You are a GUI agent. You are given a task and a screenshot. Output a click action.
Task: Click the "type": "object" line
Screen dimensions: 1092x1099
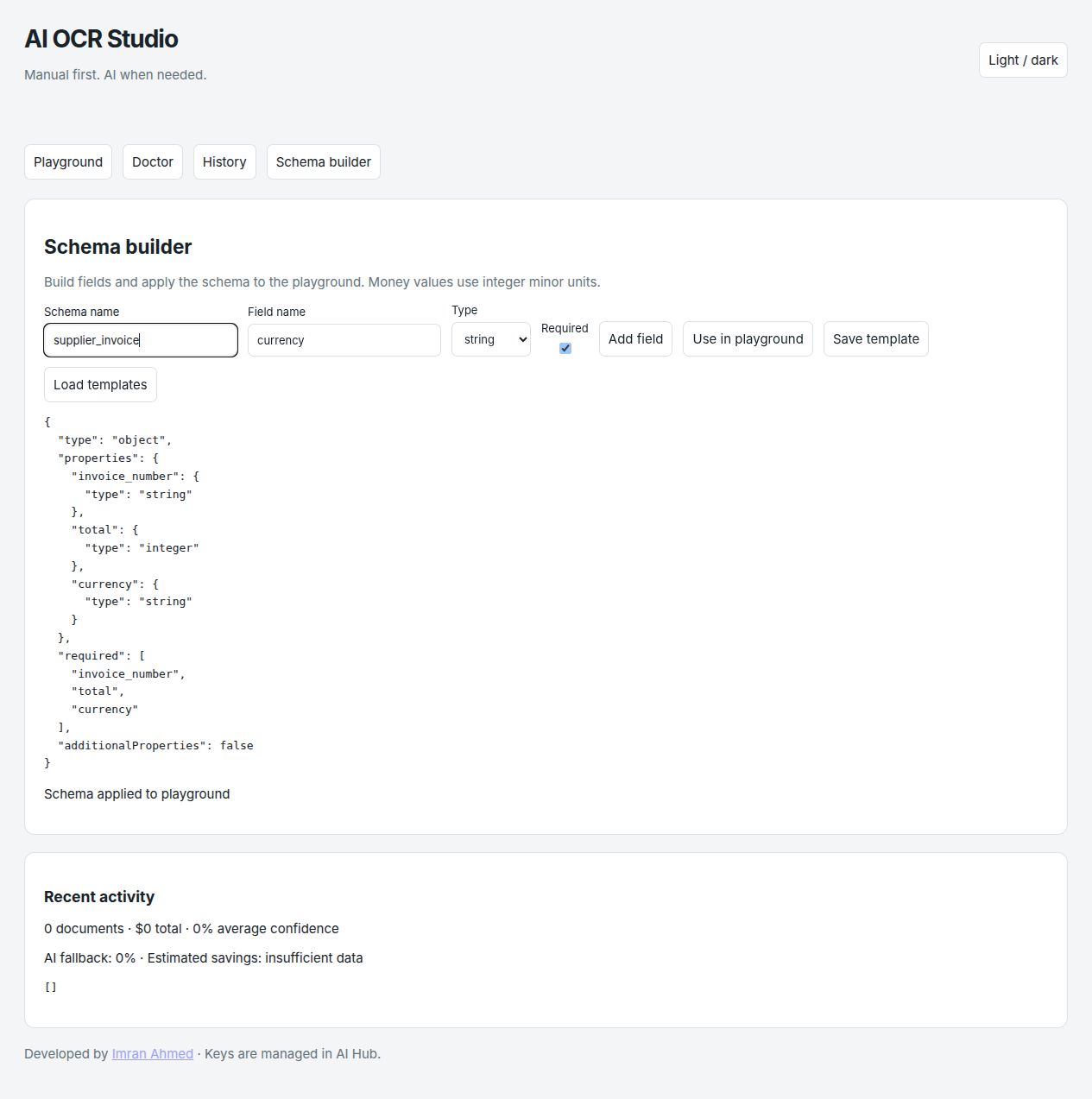pyautogui.click(x=115, y=439)
